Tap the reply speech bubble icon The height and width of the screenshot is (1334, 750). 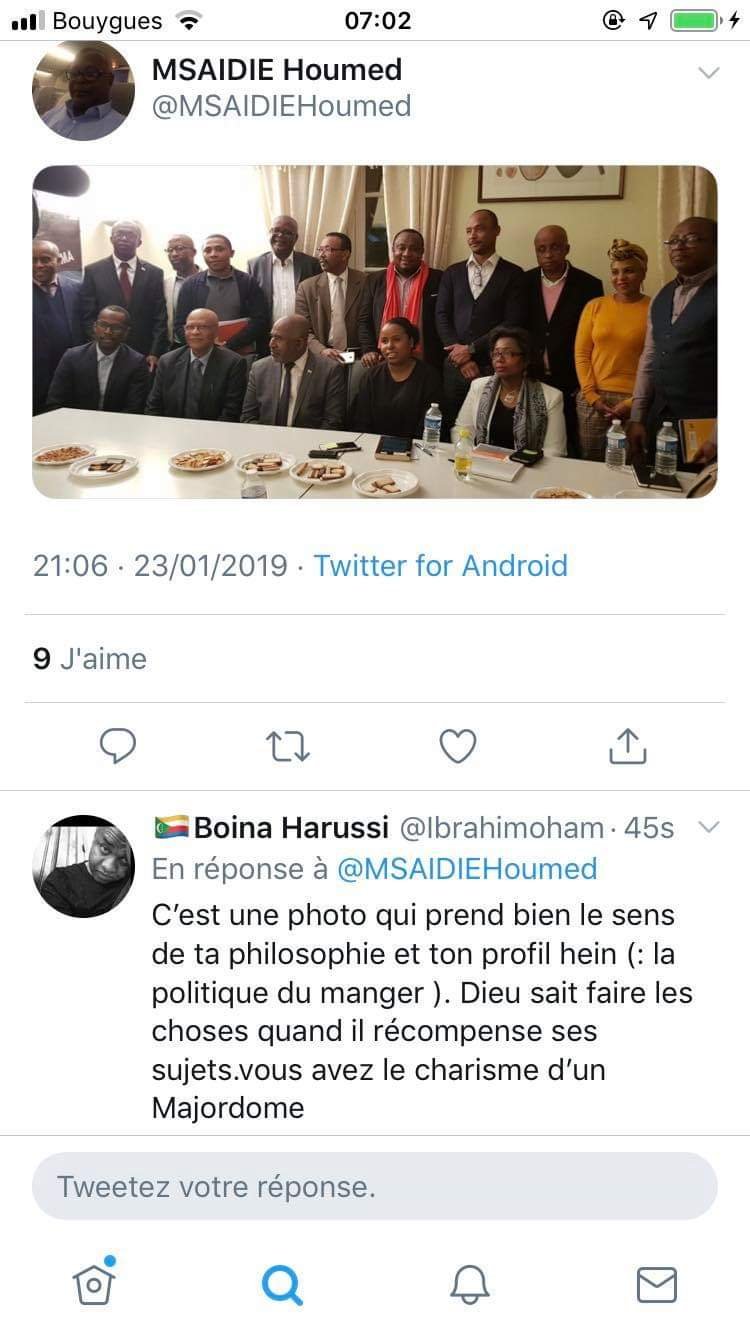point(118,746)
